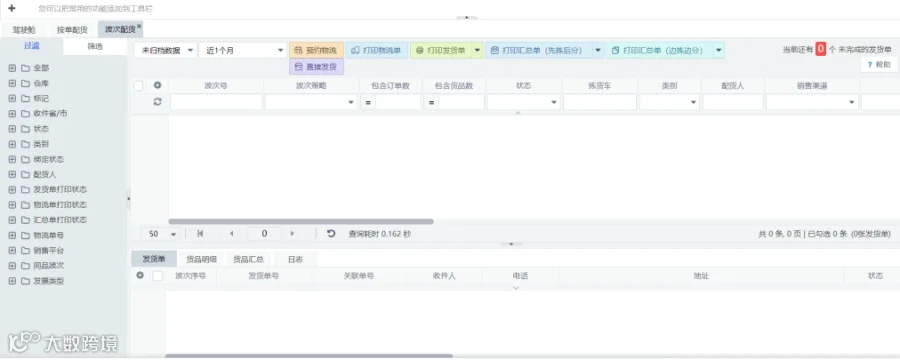Viewport: 900px width, 360px height.
Task: Open the page size 50 dropdown
Action: click(161, 234)
